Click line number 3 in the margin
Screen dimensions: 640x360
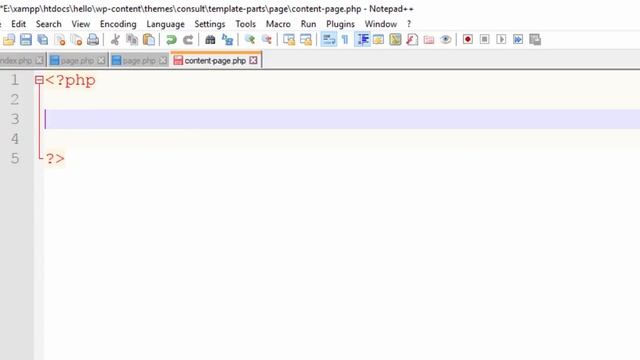(15, 119)
